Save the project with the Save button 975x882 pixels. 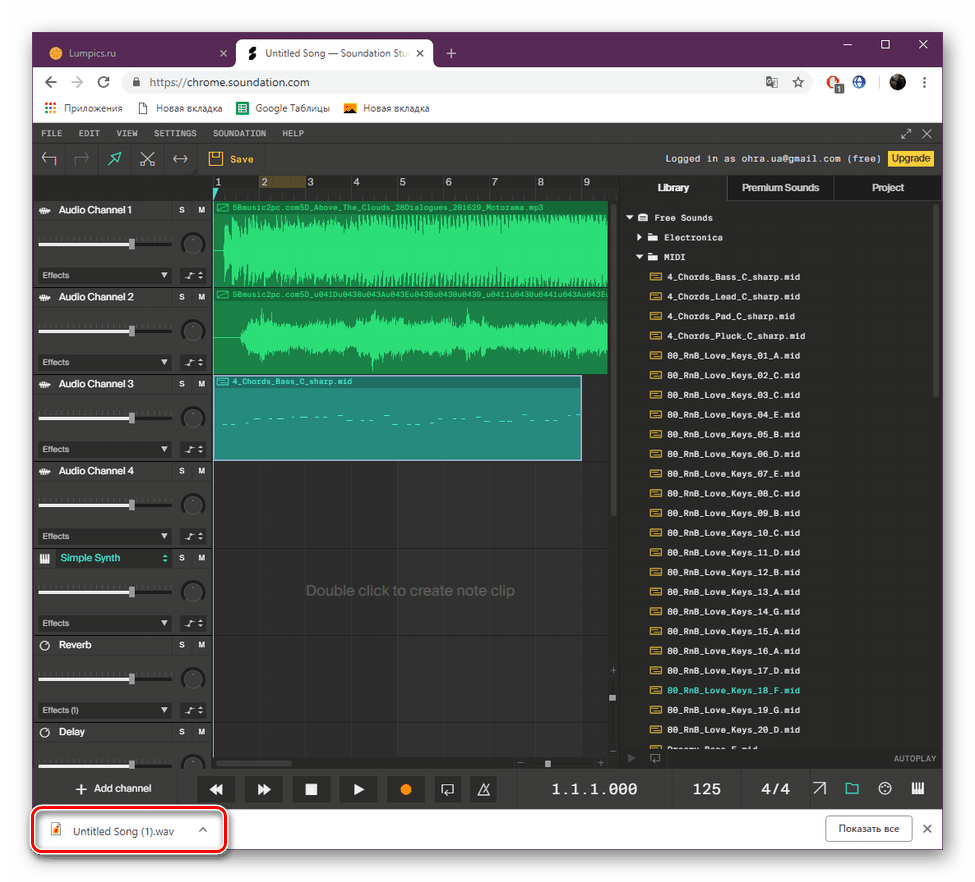(231, 158)
